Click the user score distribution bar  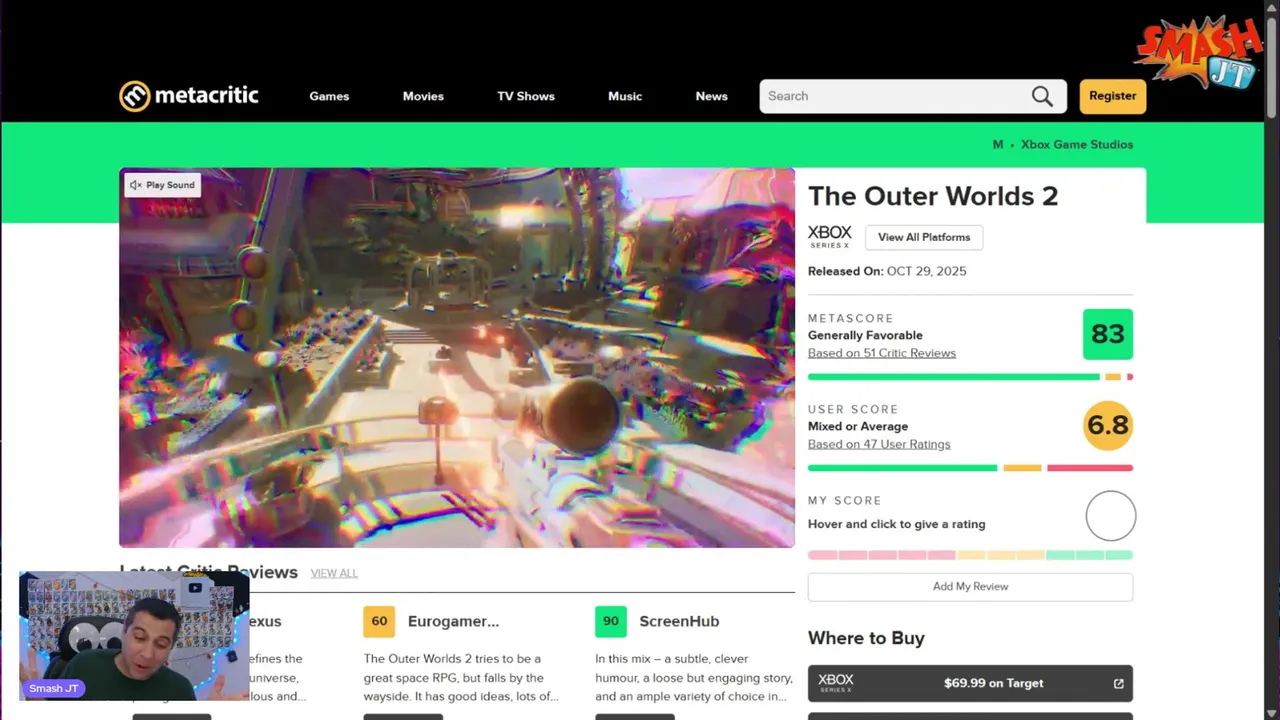pos(970,468)
